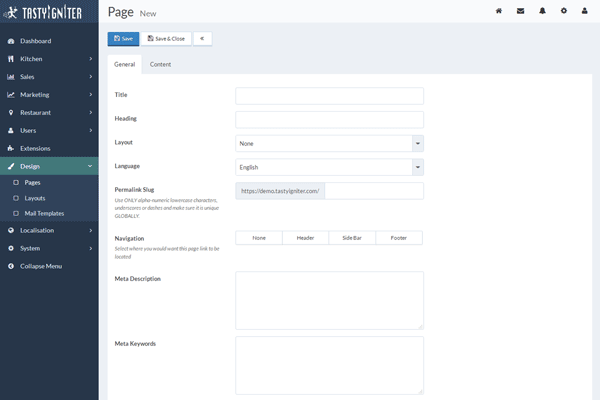Select Header navigation option
The height and width of the screenshot is (400, 600).
(305, 238)
